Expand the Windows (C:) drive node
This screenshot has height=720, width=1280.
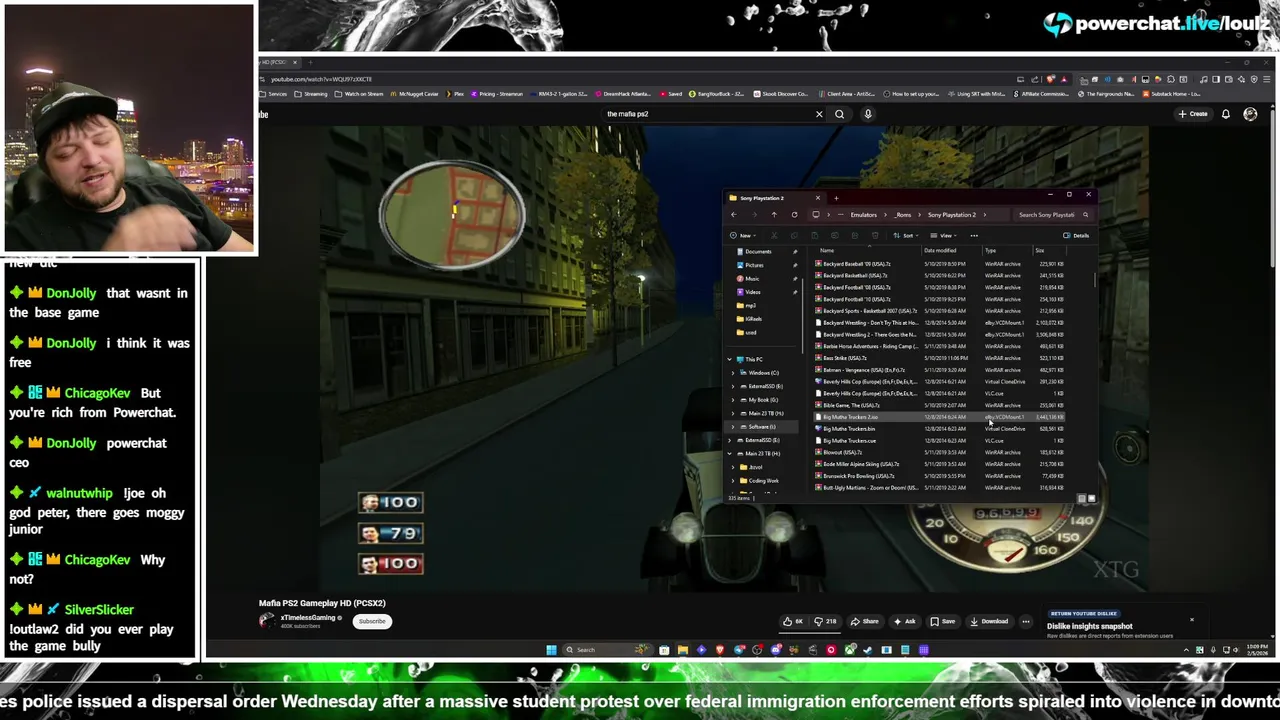733,373
